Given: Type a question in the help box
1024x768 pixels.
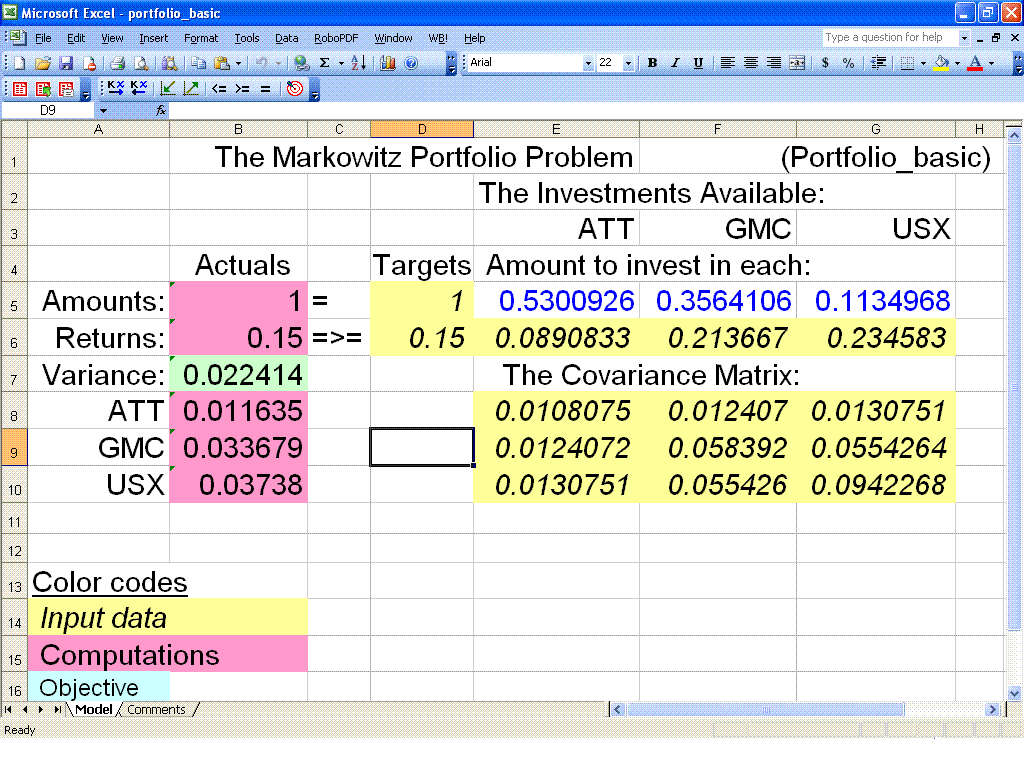Looking at the screenshot, I should coord(890,38).
